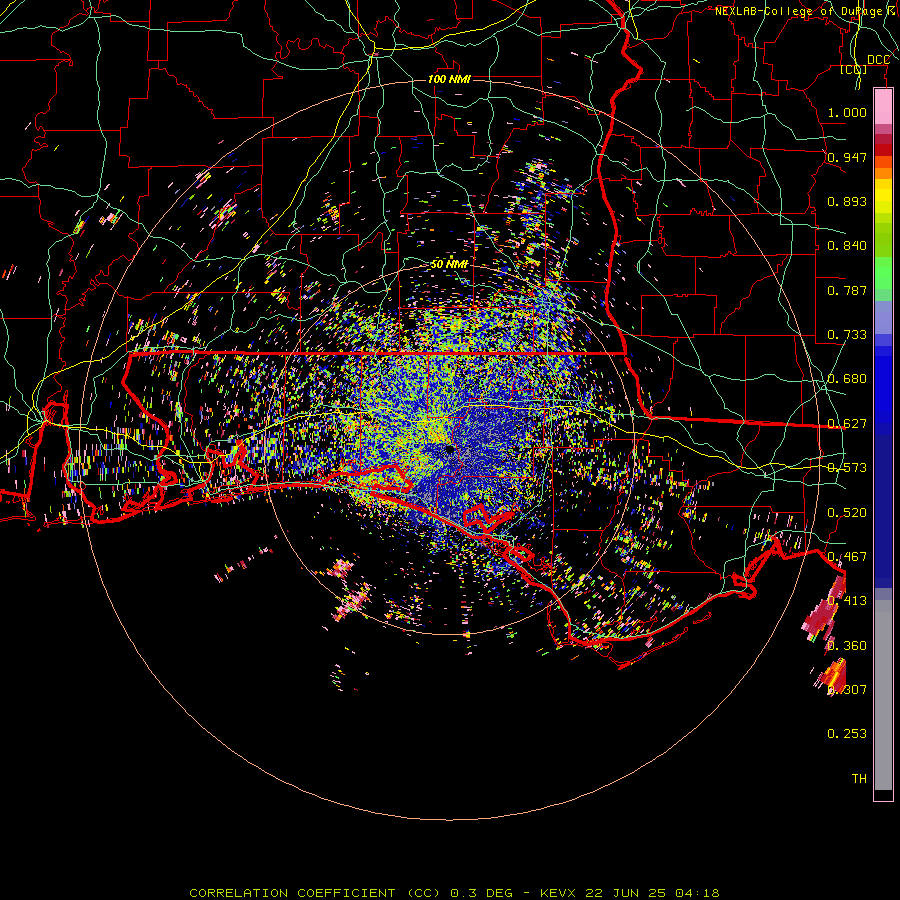Screen dimensions: 900x900
Task: Select the 0.573 scale value
Action: point(847,468)
